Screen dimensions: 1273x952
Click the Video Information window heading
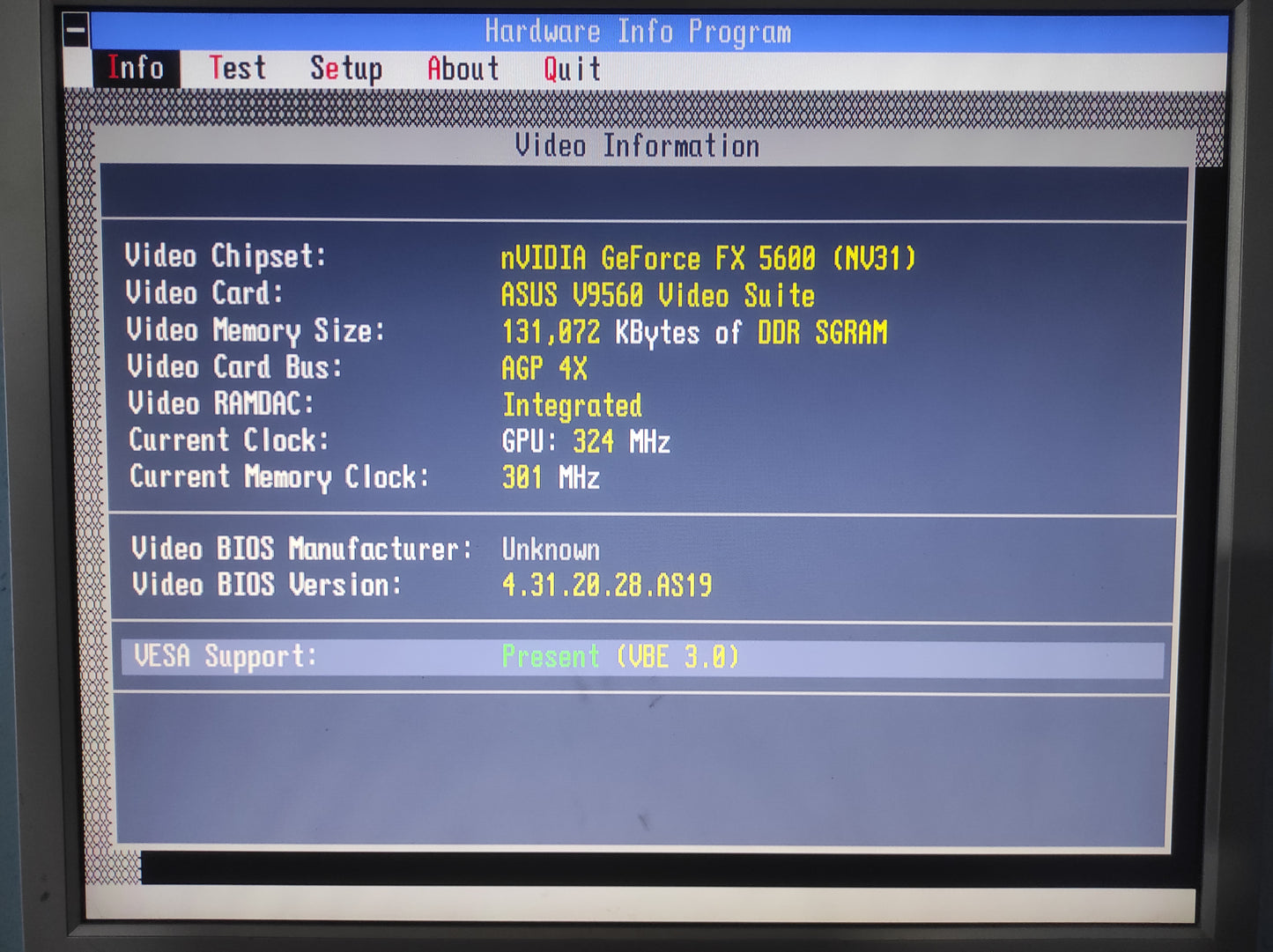[637, 146]
